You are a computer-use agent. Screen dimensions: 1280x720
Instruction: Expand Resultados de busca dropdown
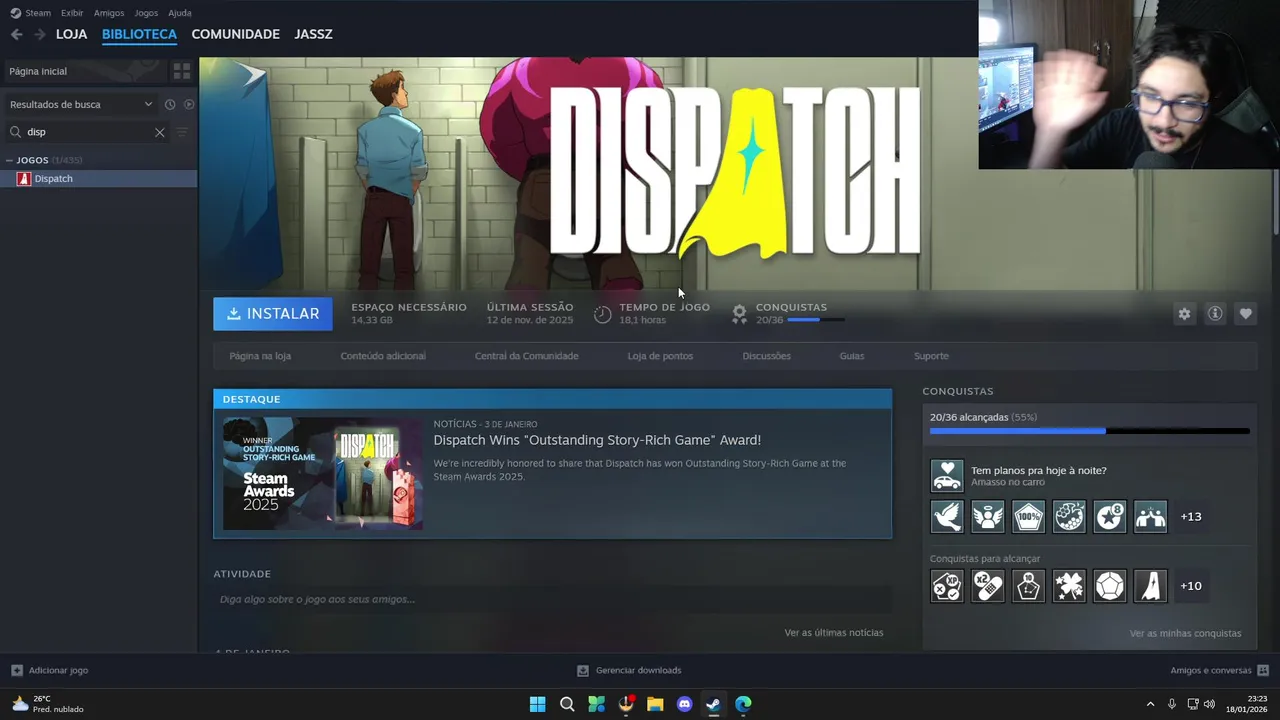[x=81, y=104]
